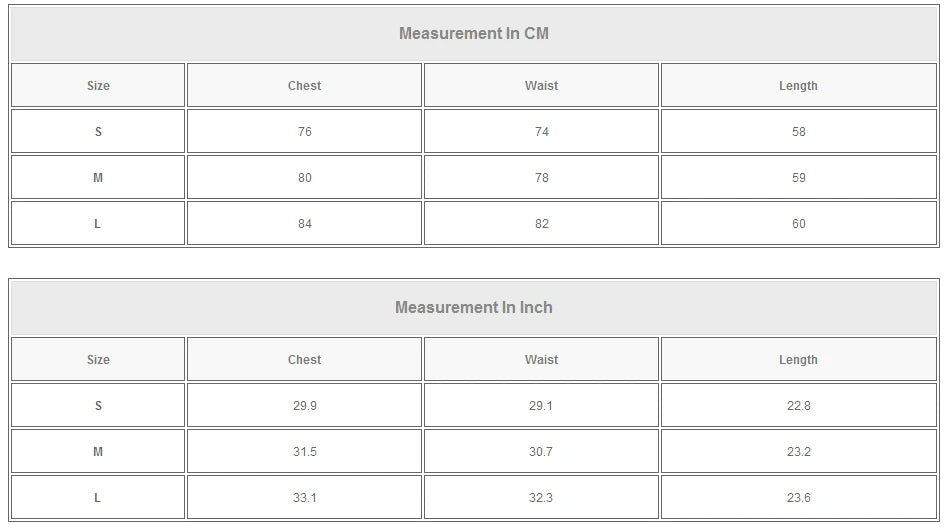Click the Length header in Inch table
948x532 pixels.
tap(798, 360)
